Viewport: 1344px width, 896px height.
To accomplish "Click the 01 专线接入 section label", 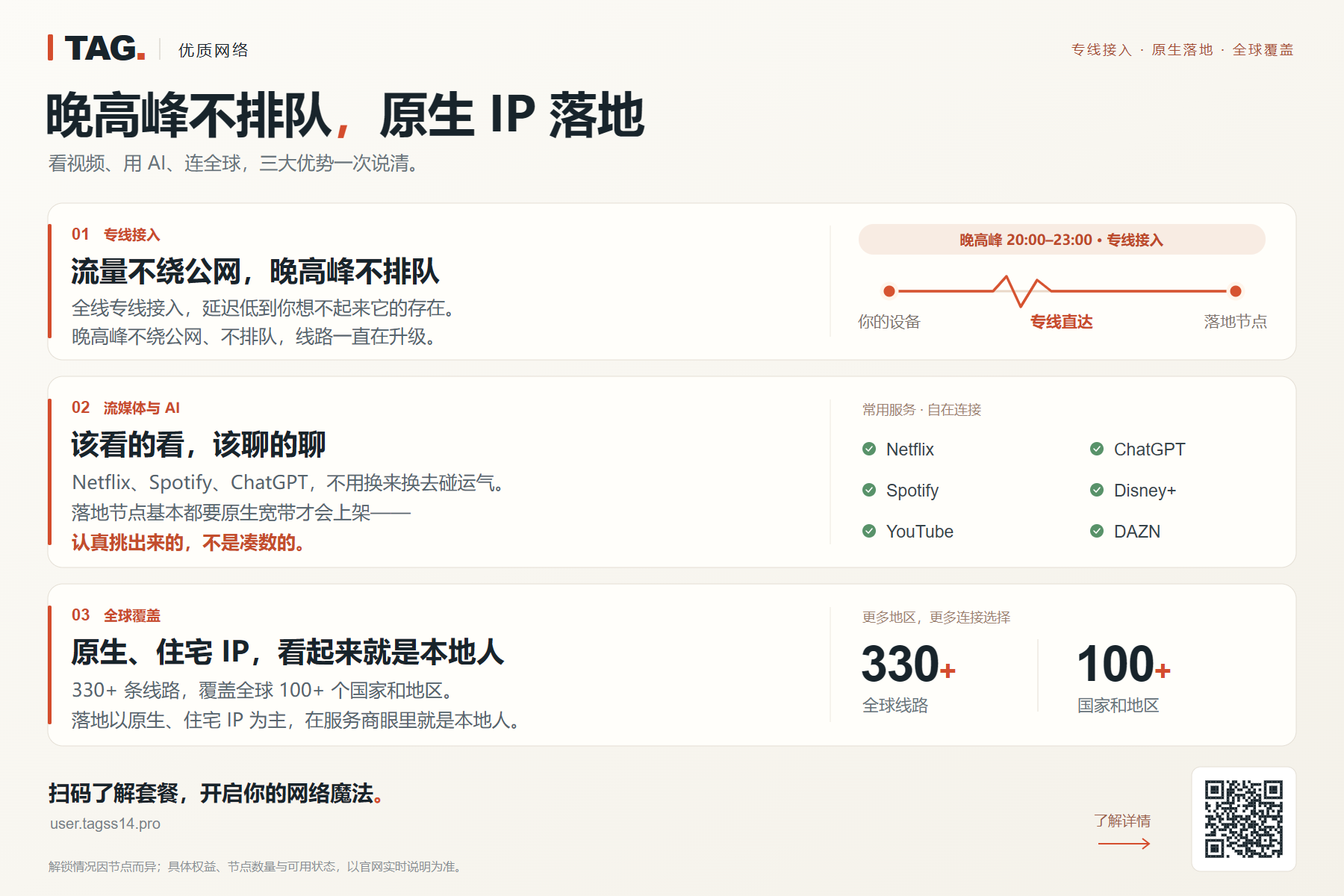I will tap(116, 234).
